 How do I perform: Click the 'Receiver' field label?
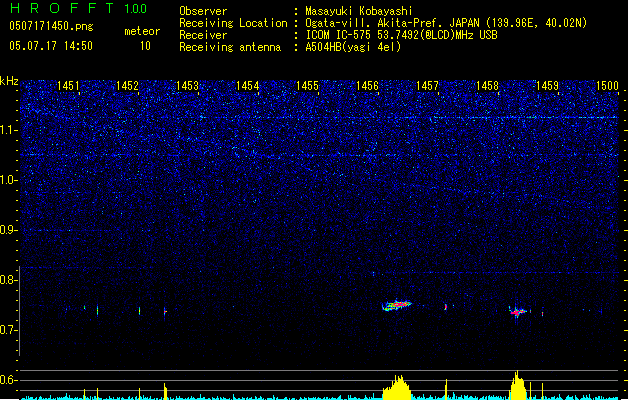[203, 35]
